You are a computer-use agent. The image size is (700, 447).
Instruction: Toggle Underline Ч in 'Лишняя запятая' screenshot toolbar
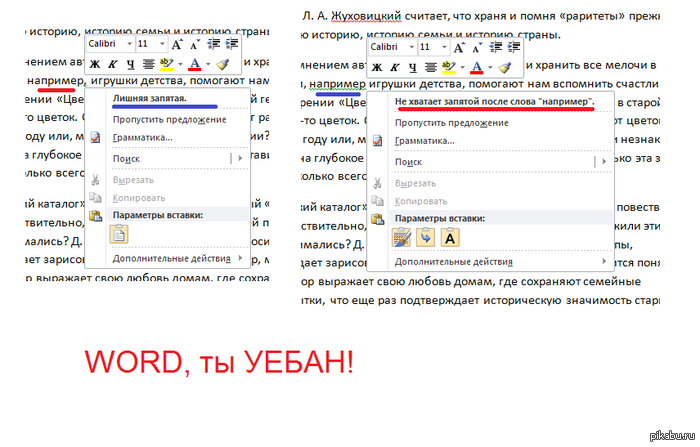pos(130,64)
